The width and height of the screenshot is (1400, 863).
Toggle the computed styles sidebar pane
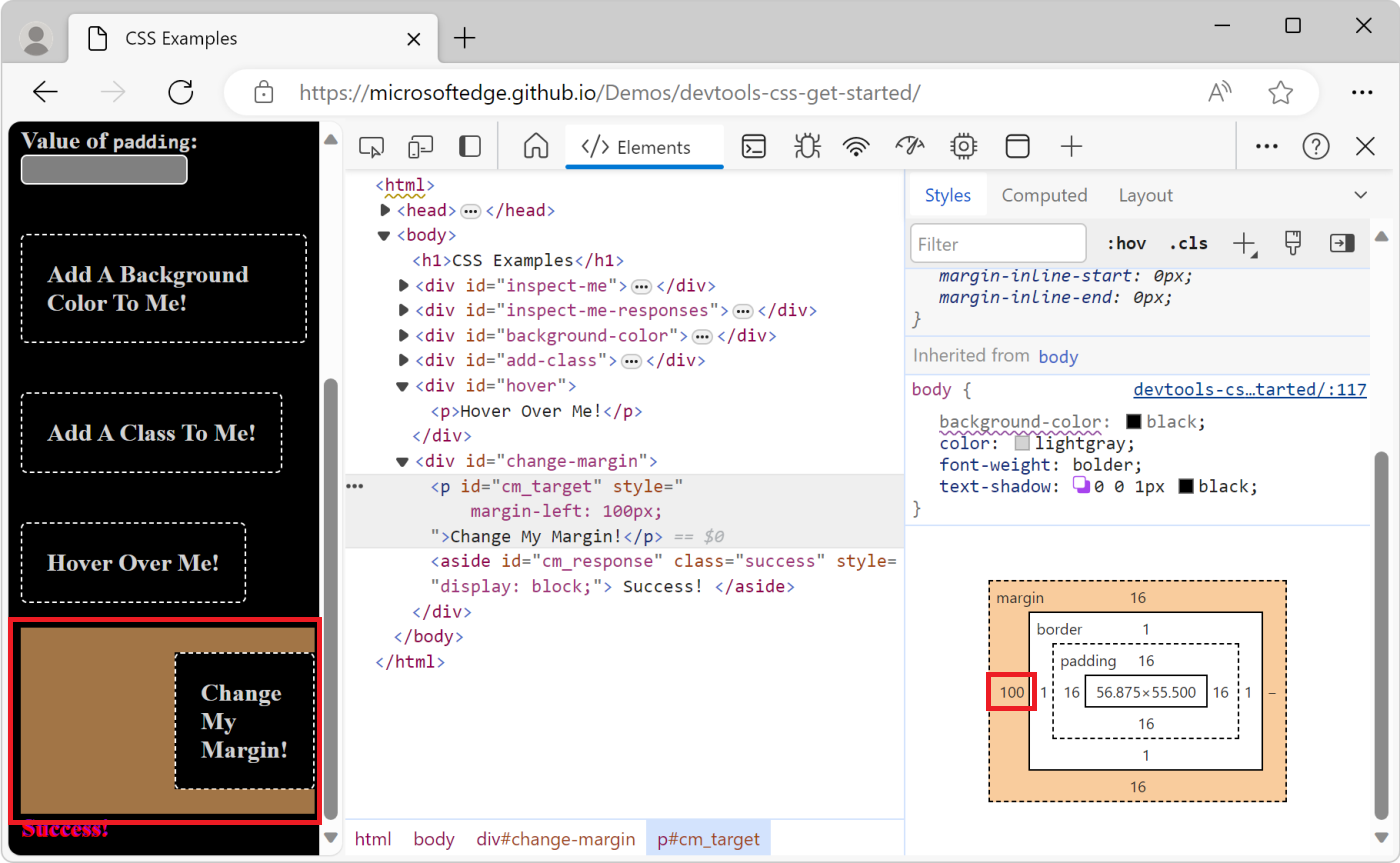[1341, 243]
